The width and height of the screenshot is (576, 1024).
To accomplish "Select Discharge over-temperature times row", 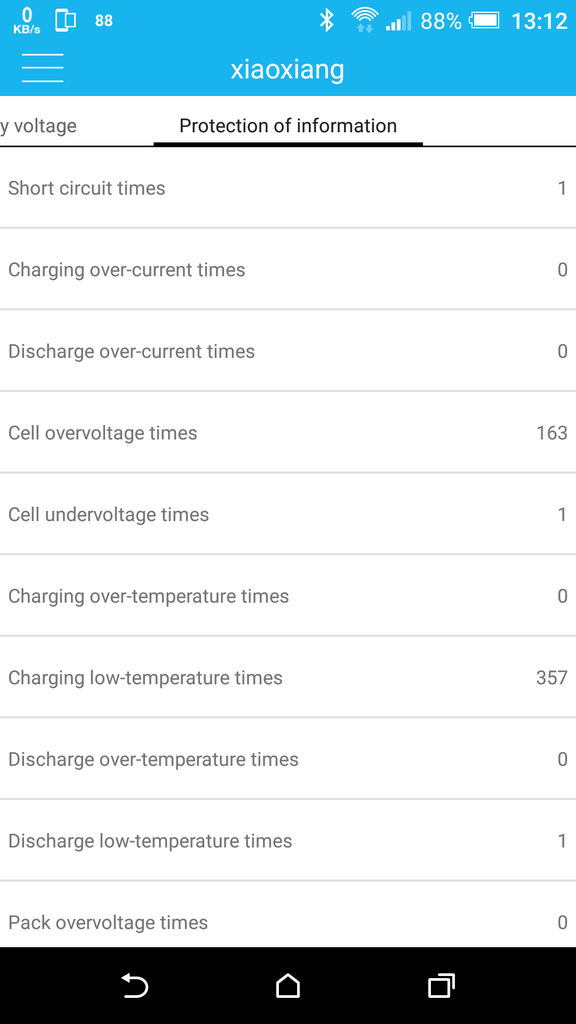I will click(x=288, y=760).
